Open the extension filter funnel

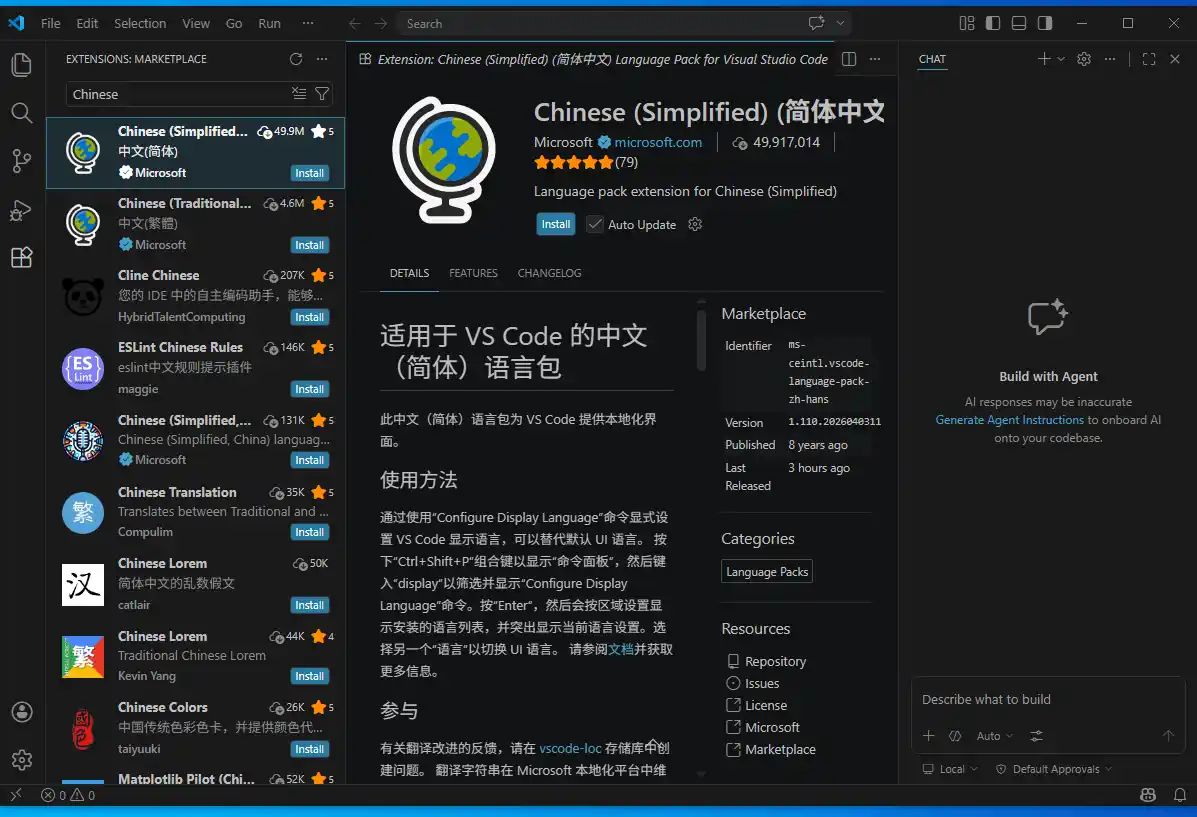pos(322,93)
